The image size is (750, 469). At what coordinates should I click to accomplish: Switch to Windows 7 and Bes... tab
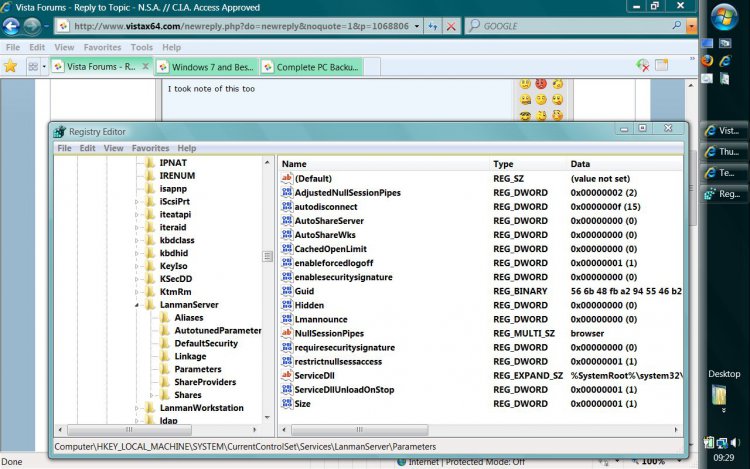(x=206, y=67)
